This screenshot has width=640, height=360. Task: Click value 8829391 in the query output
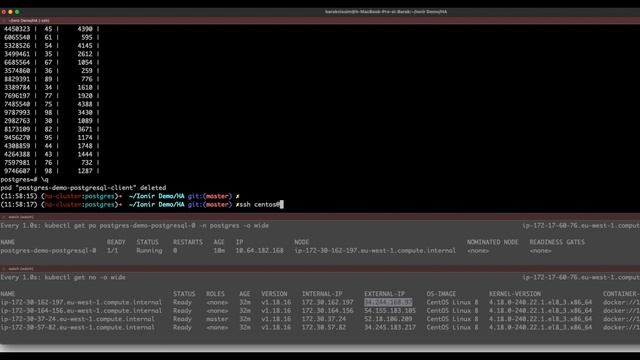(x=17, y=79)
